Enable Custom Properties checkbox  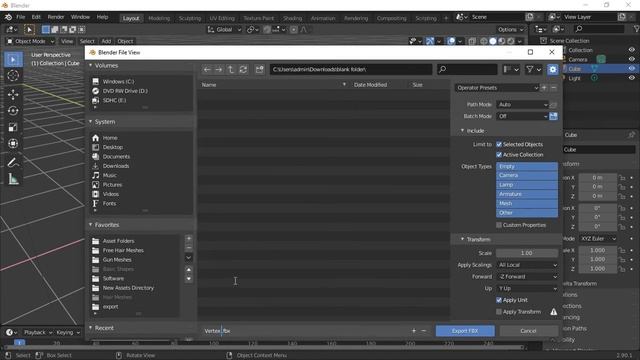tap(499, 225)
